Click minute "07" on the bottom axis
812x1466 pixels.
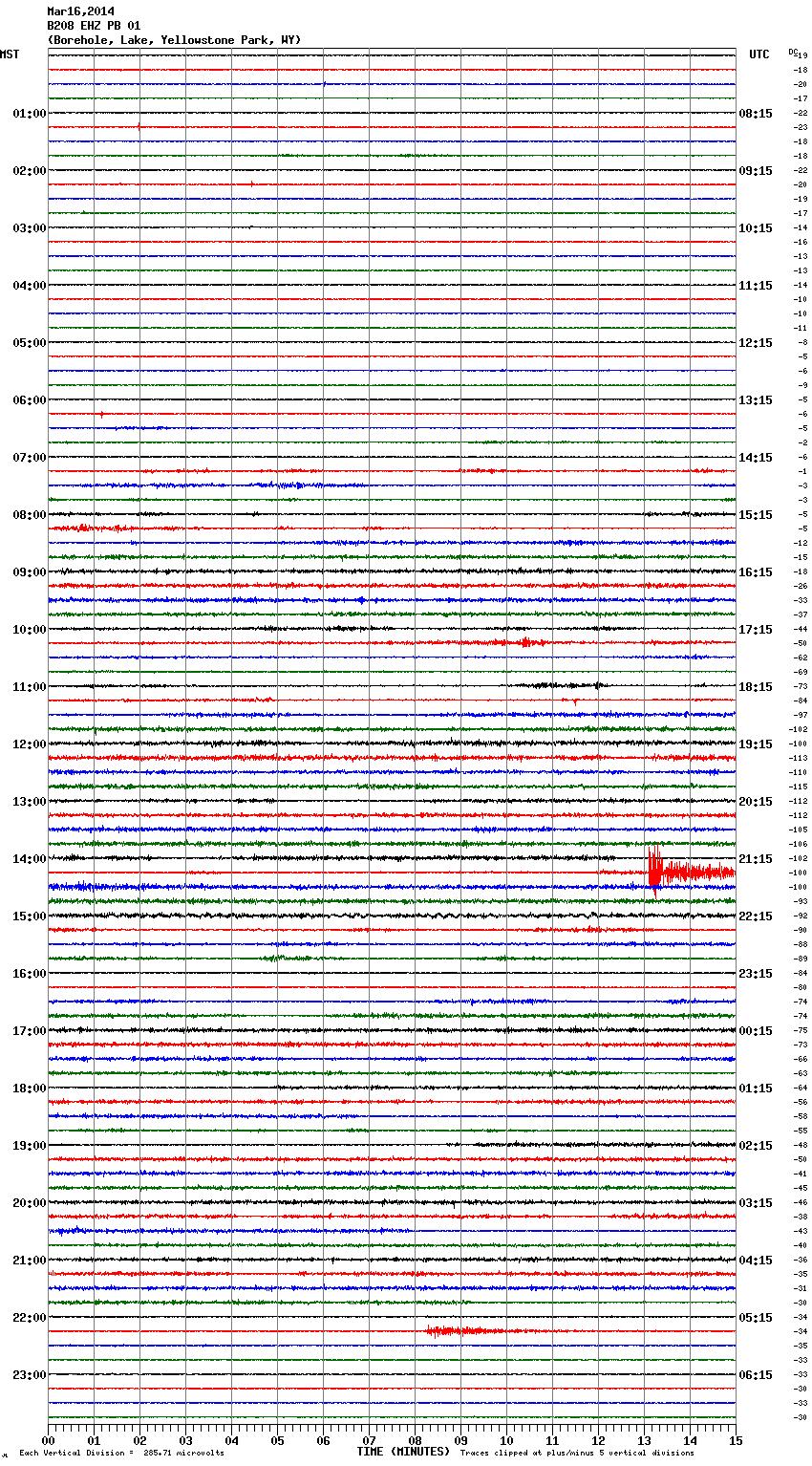pos(370,1440)
